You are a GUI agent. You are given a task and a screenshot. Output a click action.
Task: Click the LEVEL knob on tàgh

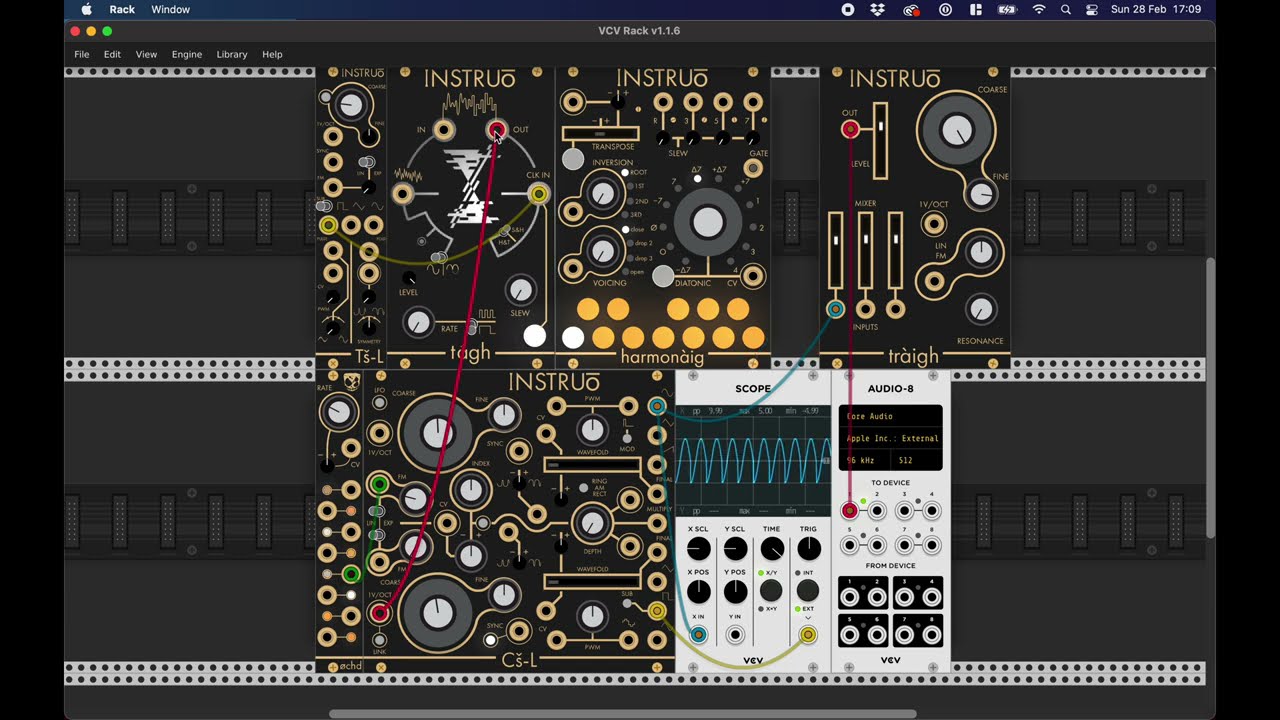click(409, 278)
